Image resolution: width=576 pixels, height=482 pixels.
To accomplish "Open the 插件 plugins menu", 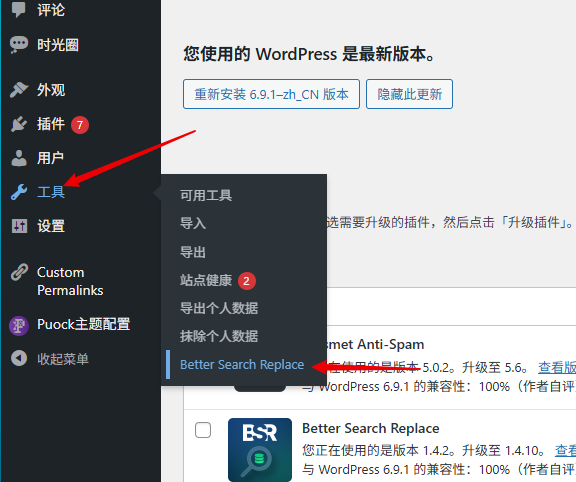I will [51, 124].
